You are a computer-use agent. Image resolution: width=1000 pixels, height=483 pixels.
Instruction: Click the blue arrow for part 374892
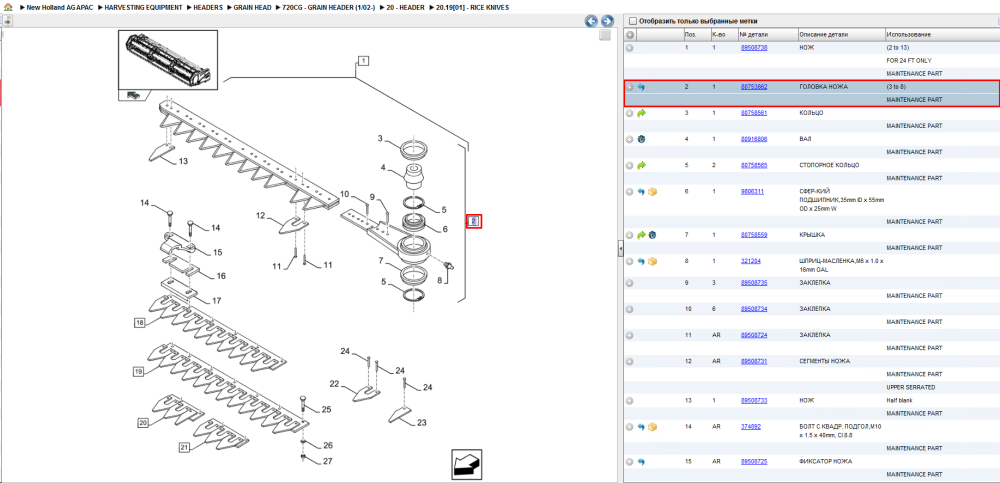click(641, 427)
